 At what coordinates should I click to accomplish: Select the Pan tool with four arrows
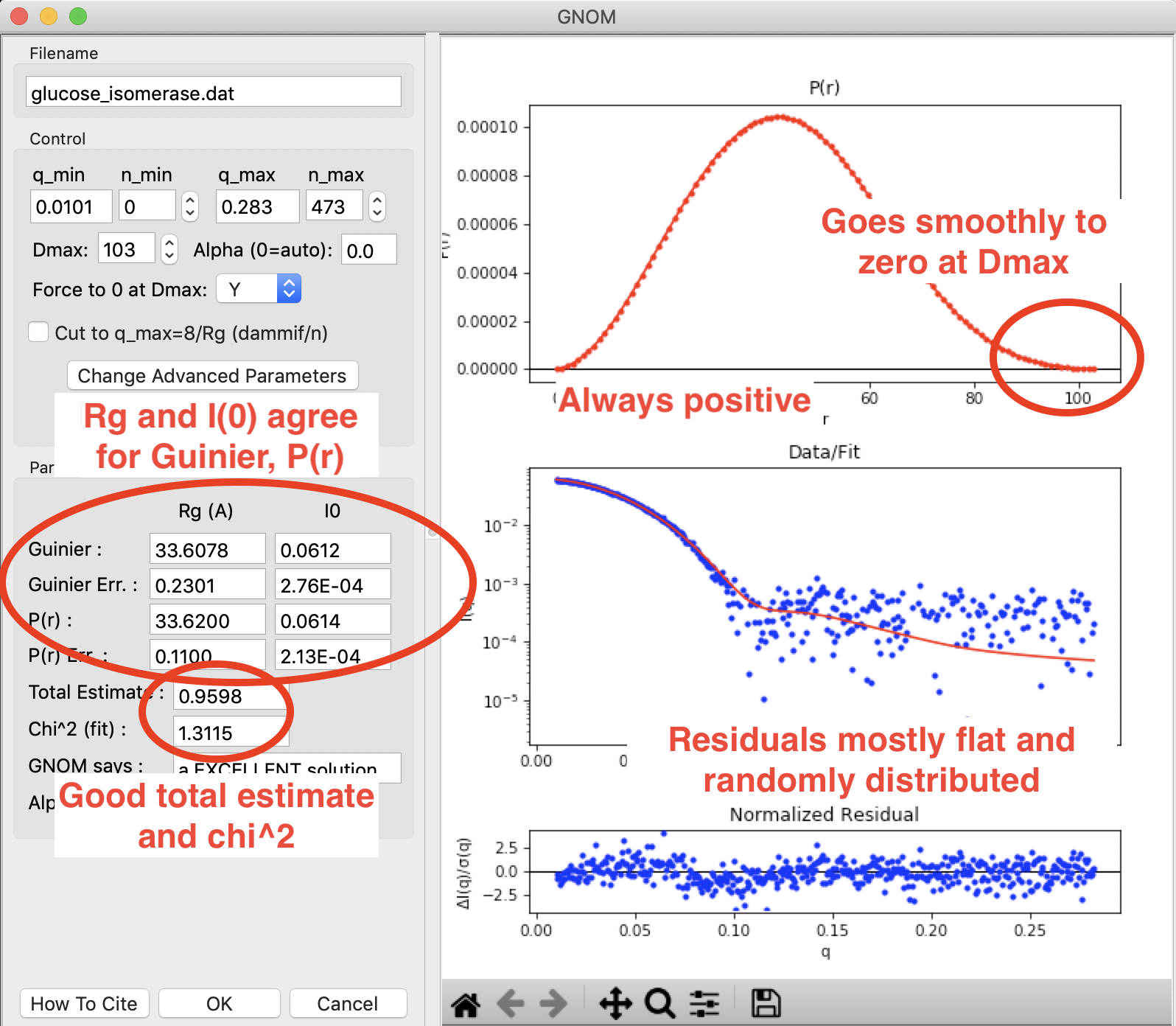(x=615, y=1004)
